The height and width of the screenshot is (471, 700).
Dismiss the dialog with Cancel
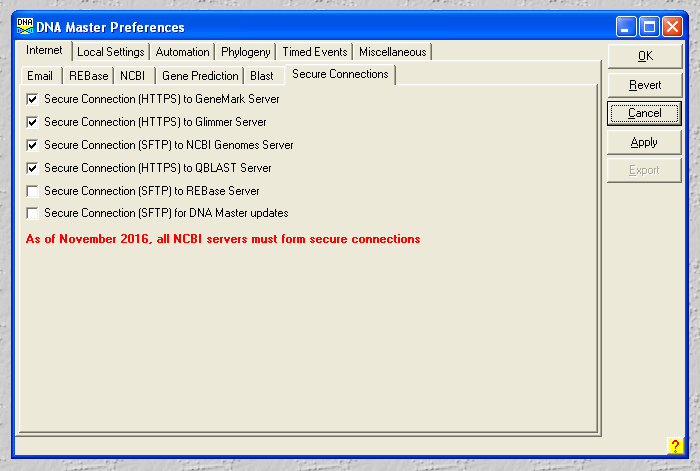click(645, 113)
